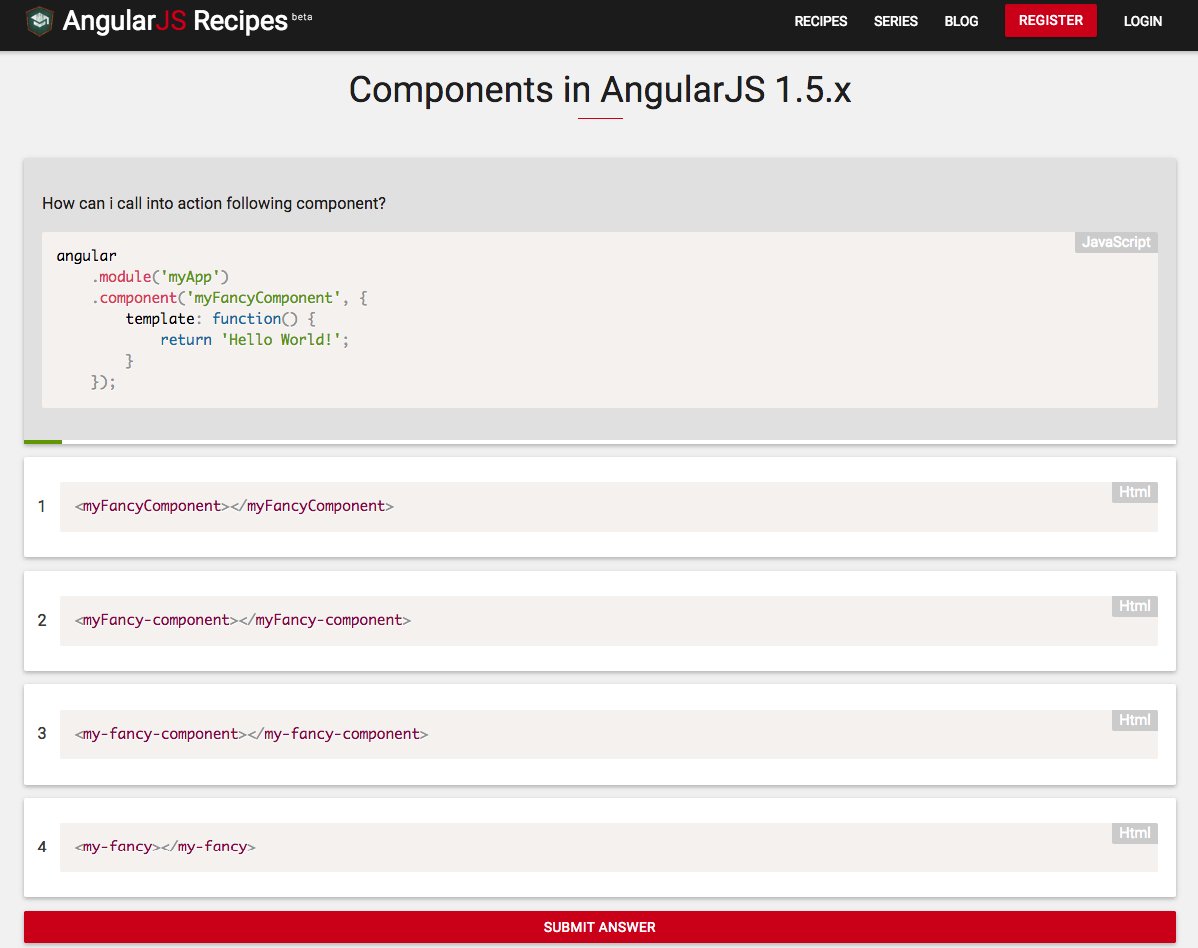Select answer 1 myFancyComponent tag
This screenshot has height=948, width=1198.
pos(600,506)
